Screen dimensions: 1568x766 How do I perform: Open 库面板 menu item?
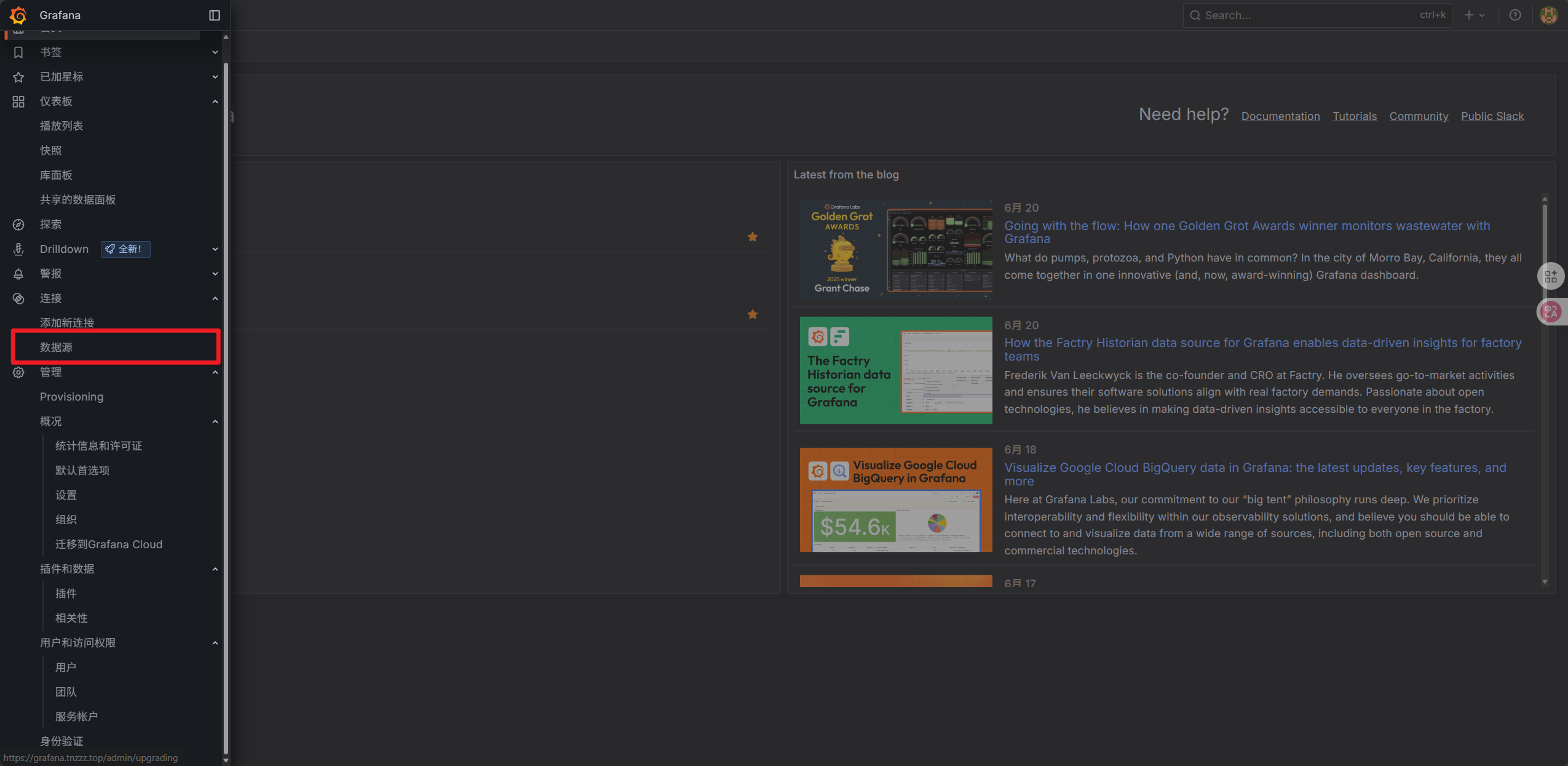(56, 175)
